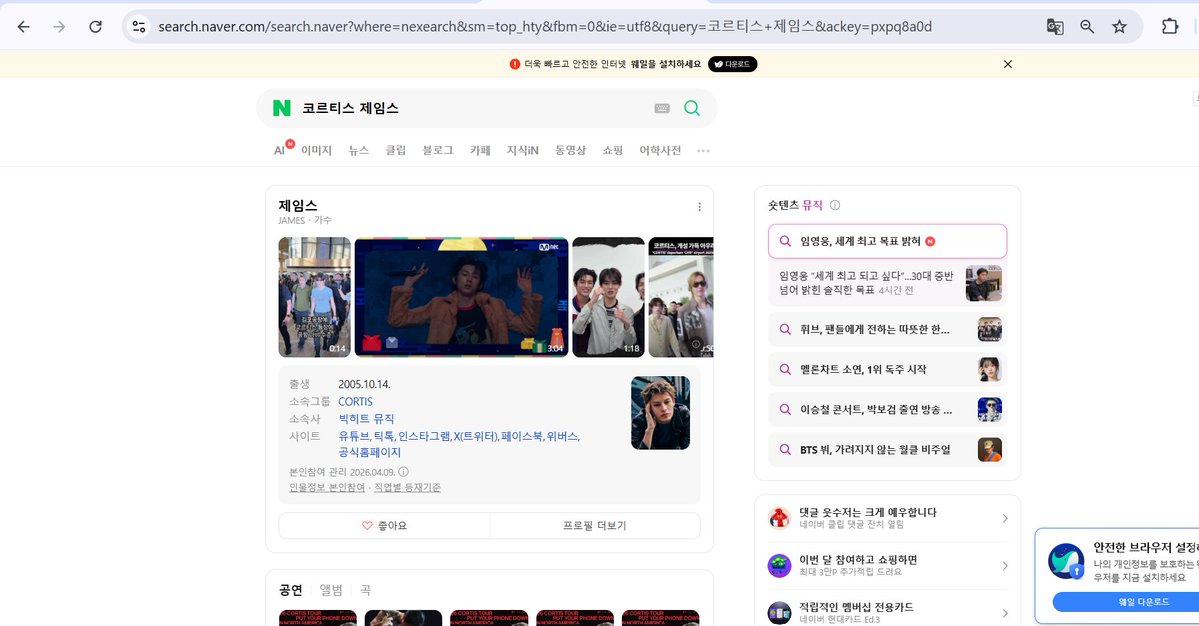This screenshot has height=626, width=1199.
Task: Click the green Naver N logo
Action: coord(281,108)
